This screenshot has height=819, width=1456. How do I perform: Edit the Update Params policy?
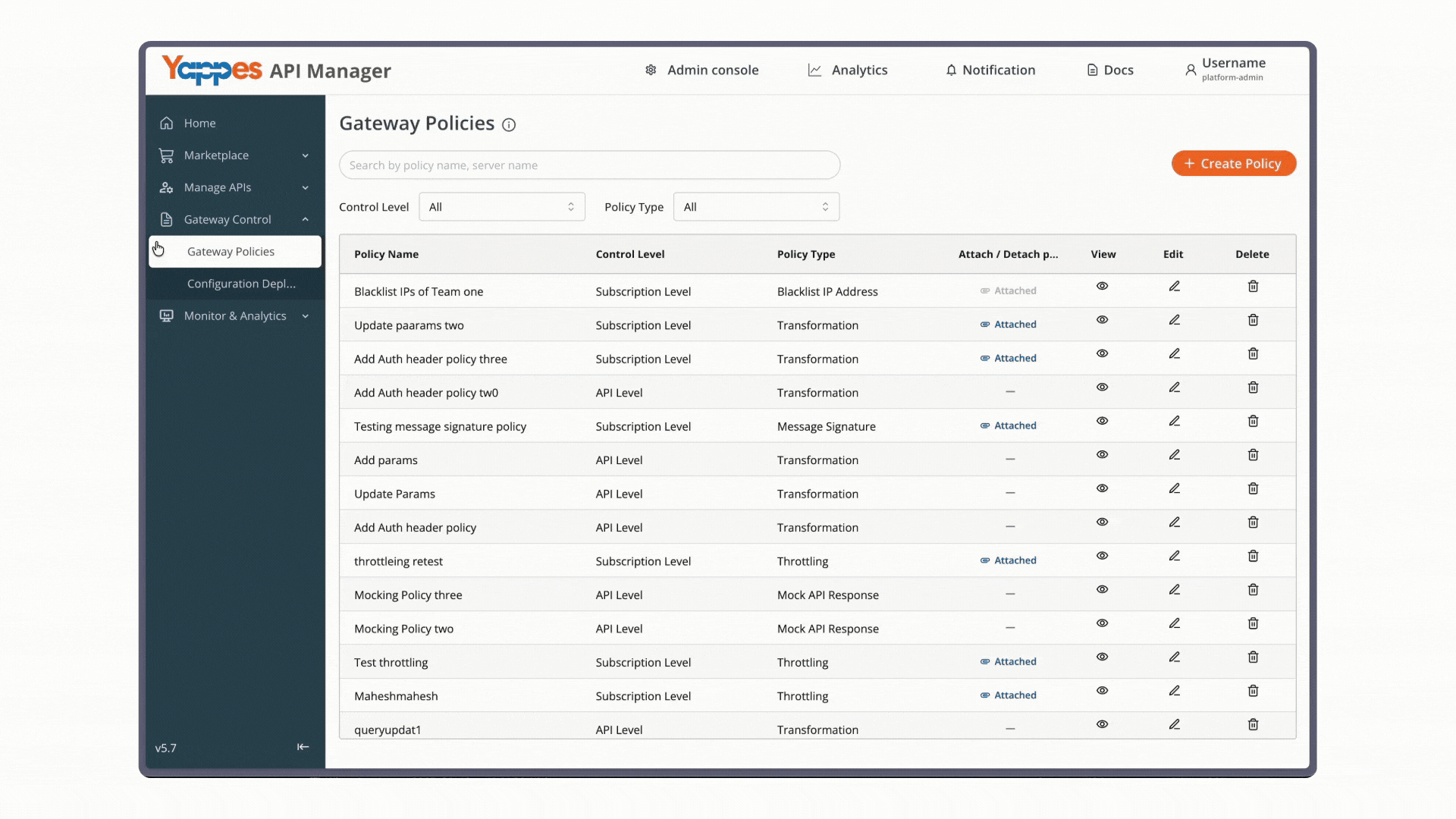[x=1174, y=489]
